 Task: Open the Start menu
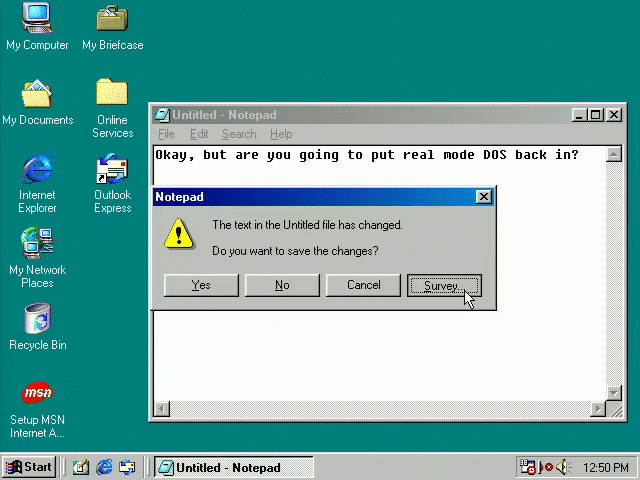tap(29, 467)
